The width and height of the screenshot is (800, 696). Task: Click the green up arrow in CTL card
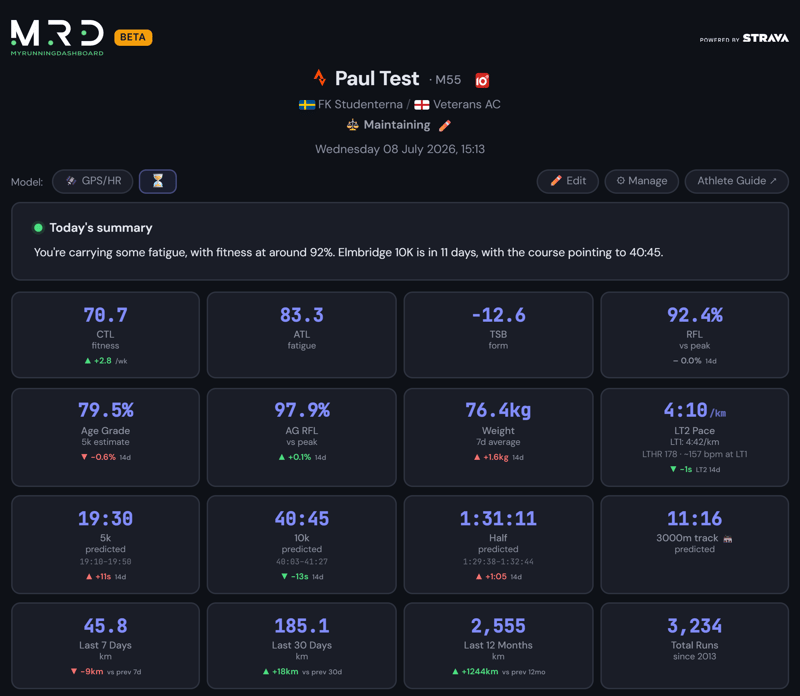coord(88,361)
